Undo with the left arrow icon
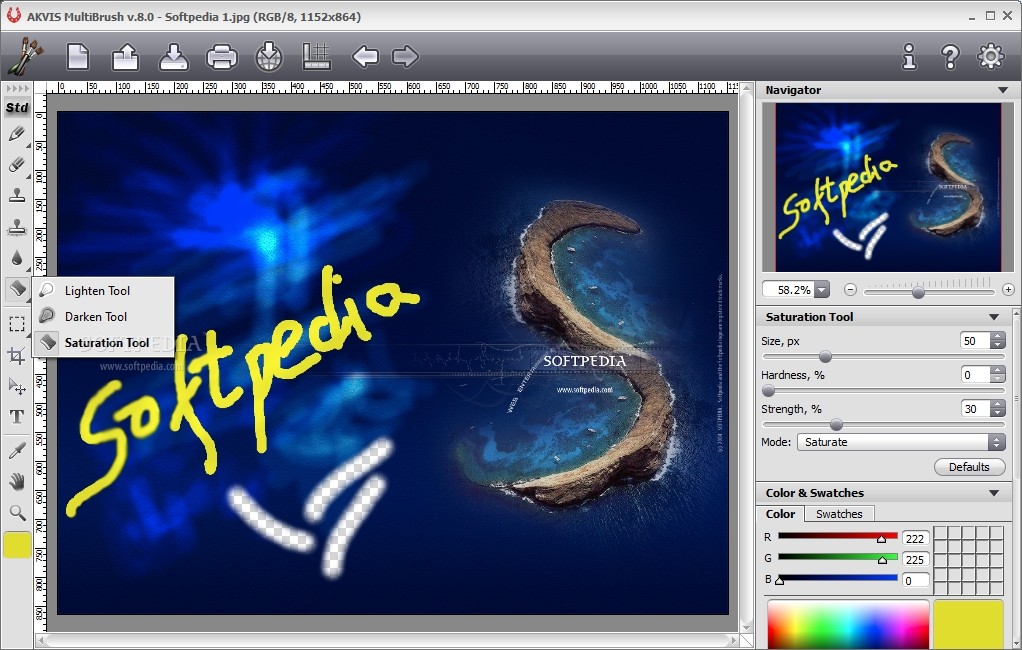 (x=365, y=57)
